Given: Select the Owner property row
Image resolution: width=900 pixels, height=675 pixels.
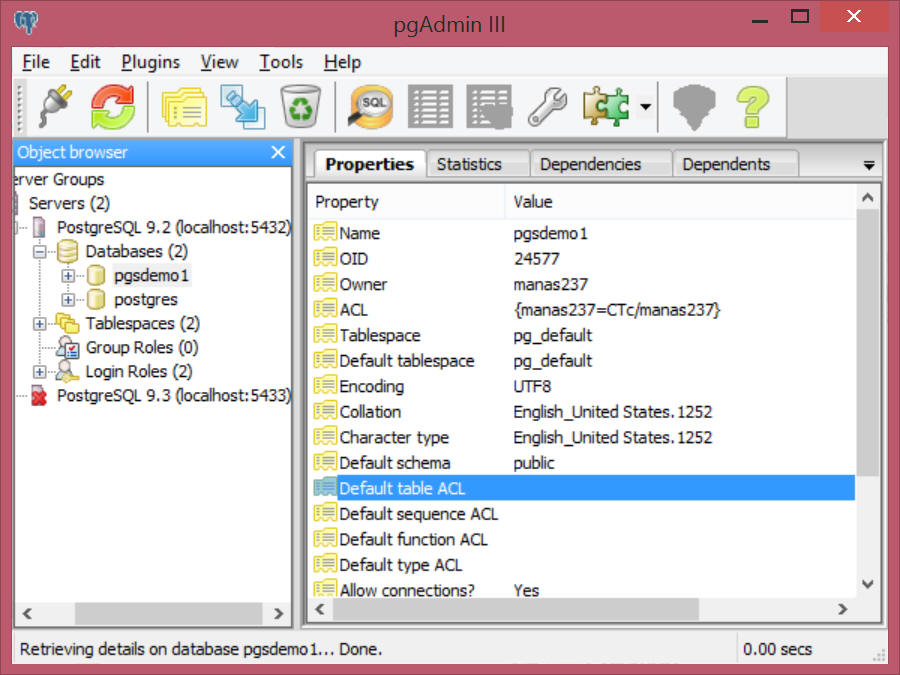Looking at the screenshot, I should 583,284.
